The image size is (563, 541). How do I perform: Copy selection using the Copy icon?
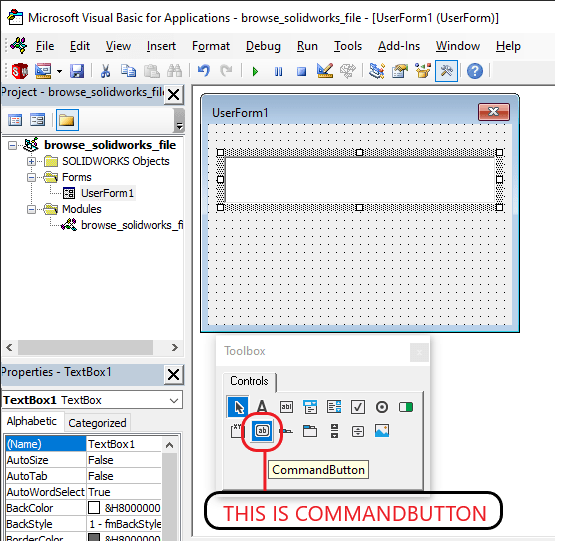128,71
